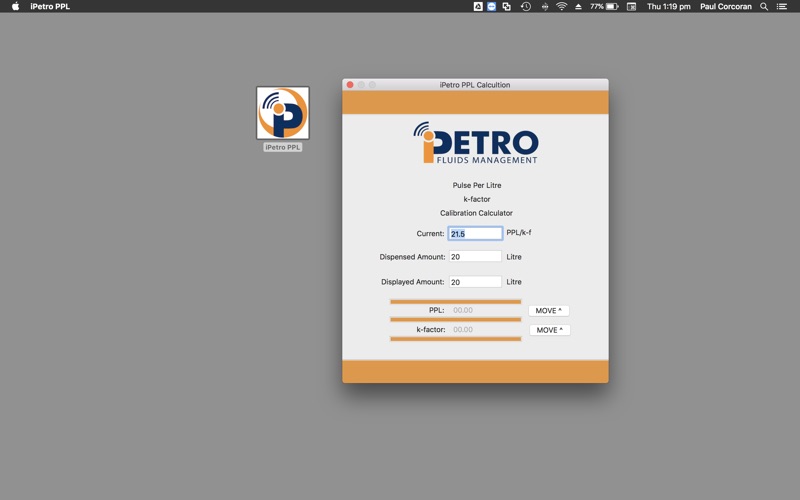This screenshot has width=800, height=500.
Task: Click the "Calibration Calculator" heading text
Action: click(x=476, y=213)
